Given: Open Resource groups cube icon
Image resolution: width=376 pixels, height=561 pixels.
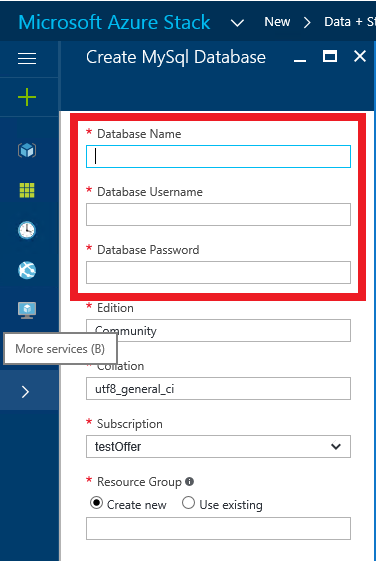Looking at the screenshot, I should click(x=27, y=150).
